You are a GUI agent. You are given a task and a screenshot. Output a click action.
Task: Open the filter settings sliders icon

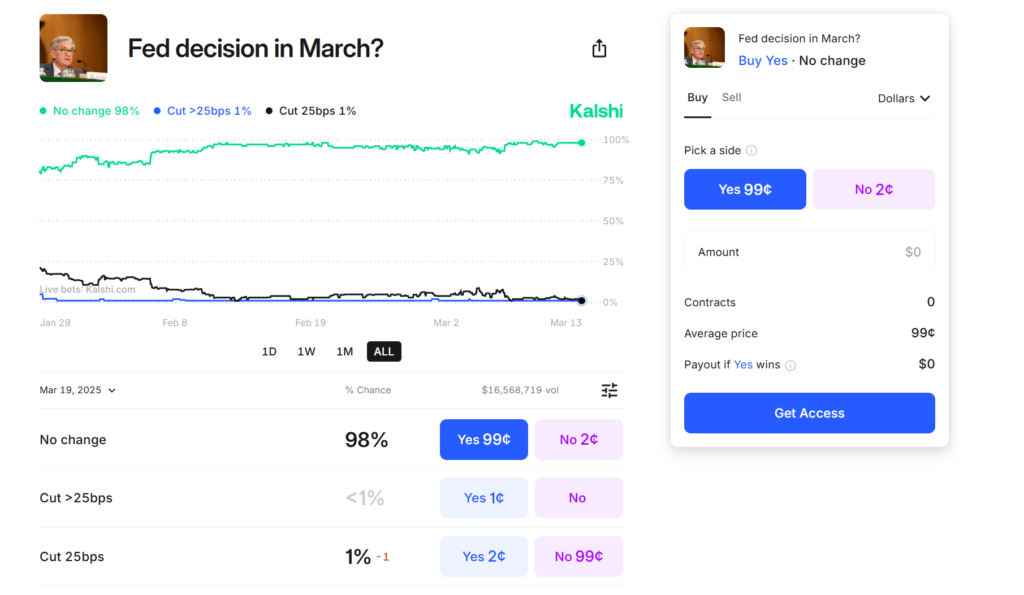pos(609,390)
